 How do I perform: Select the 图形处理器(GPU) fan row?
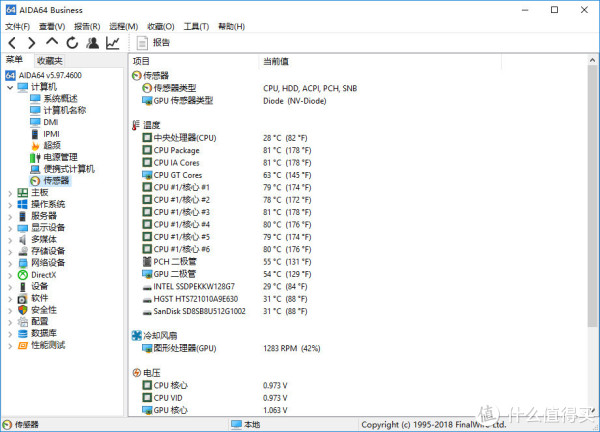231,349
